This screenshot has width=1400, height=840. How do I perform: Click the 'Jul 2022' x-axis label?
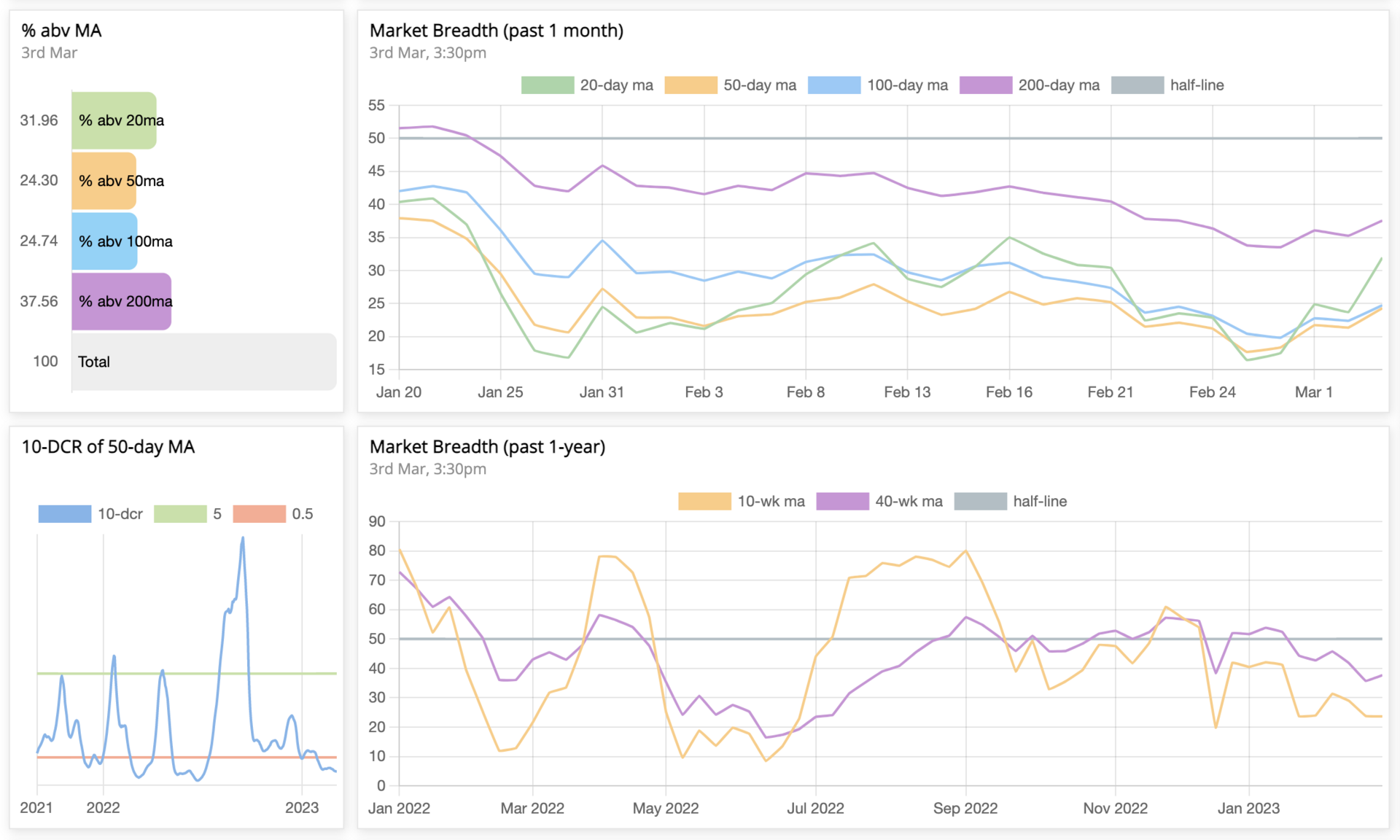pyautogui.click(x=815, y=809)
